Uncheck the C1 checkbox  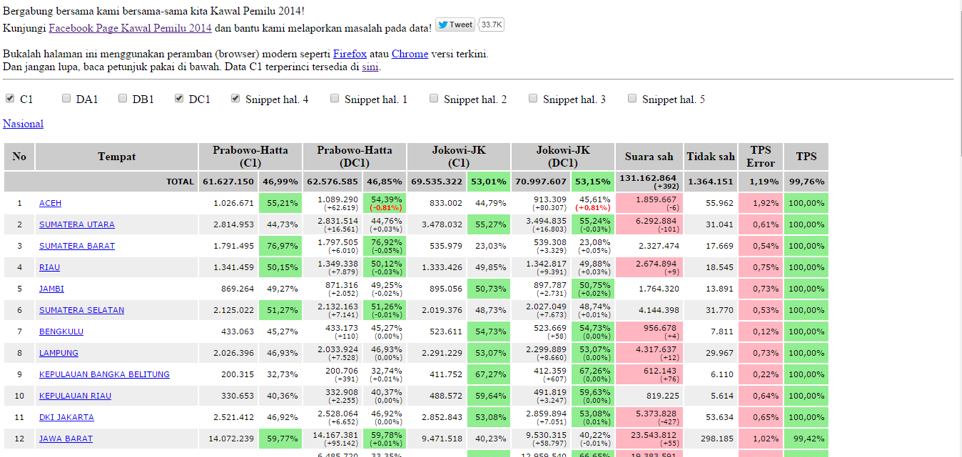10,99
